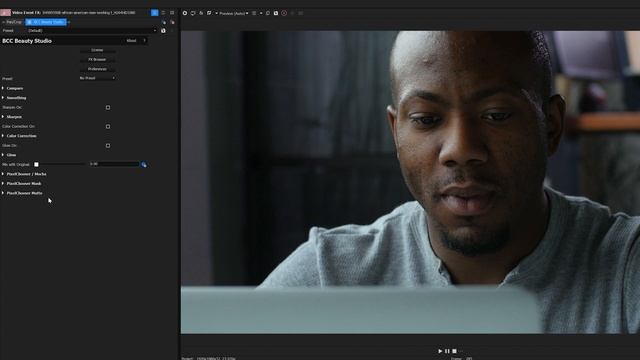Click the red circular record icon in preview toolbar
This screenshot has height=360, width=640.
tap(284, 13)
